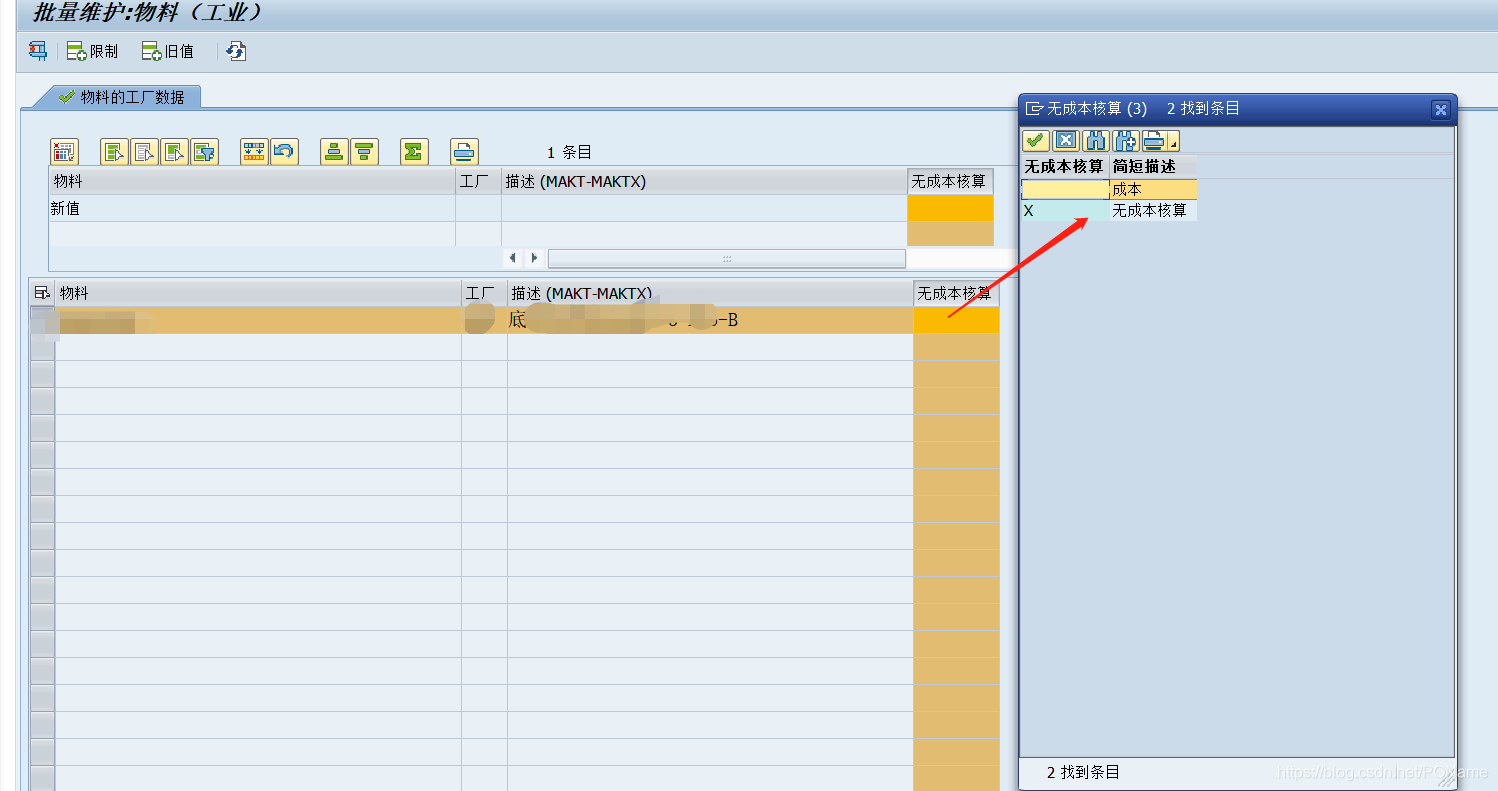The height and width of the screenshot is (791, 1498).
Task: Click the horizontal scrollbar thumb of the upper table
Action: (x=726, y=258)
